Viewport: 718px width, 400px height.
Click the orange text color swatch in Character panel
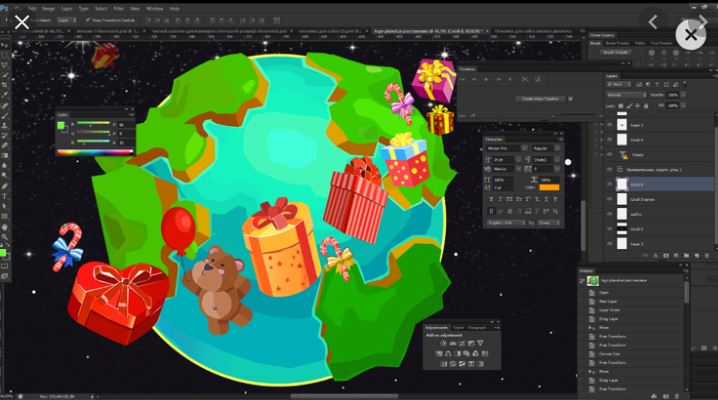tap(549, 186)
